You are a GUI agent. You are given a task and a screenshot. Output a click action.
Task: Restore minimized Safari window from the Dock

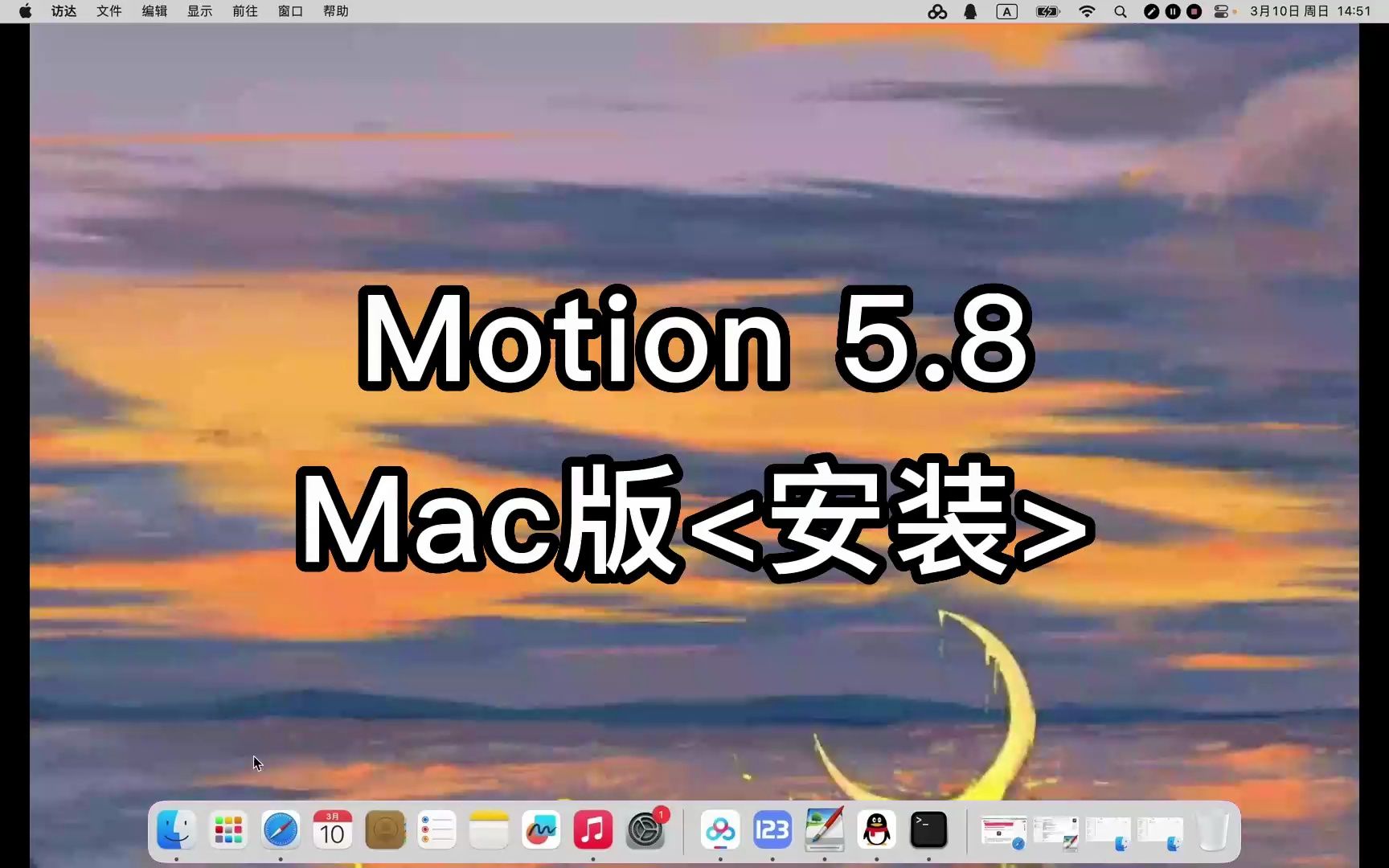tap(1004, 833)
